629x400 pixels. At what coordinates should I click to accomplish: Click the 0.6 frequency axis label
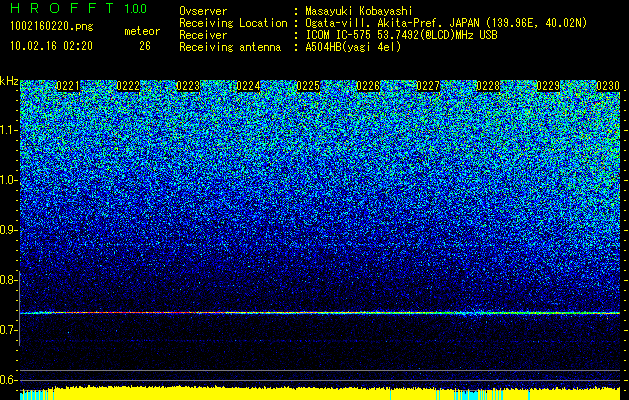point(9,380)
